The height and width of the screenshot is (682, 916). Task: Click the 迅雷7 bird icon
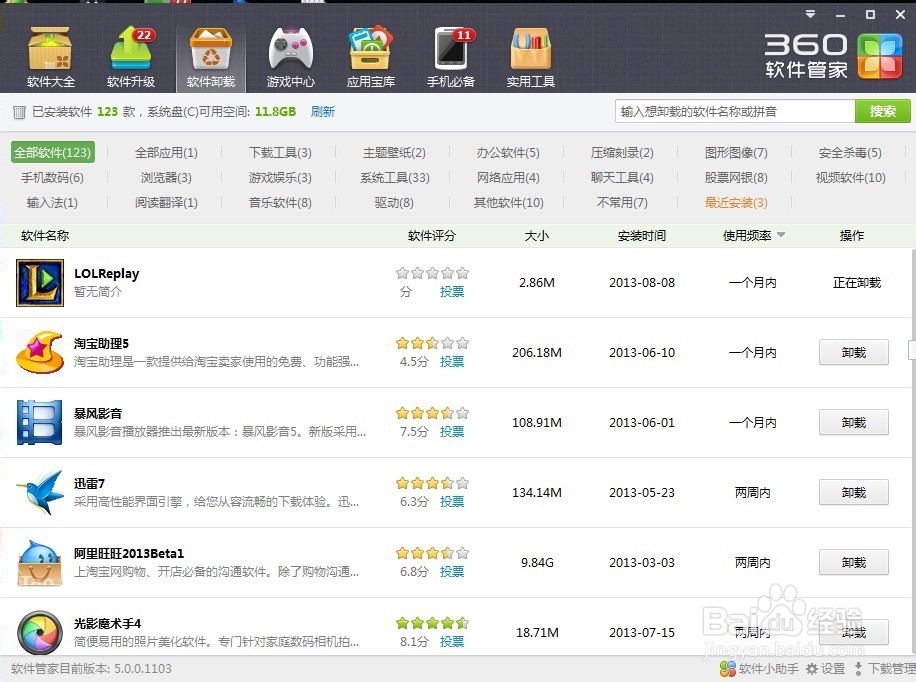(x=40, y=493)
